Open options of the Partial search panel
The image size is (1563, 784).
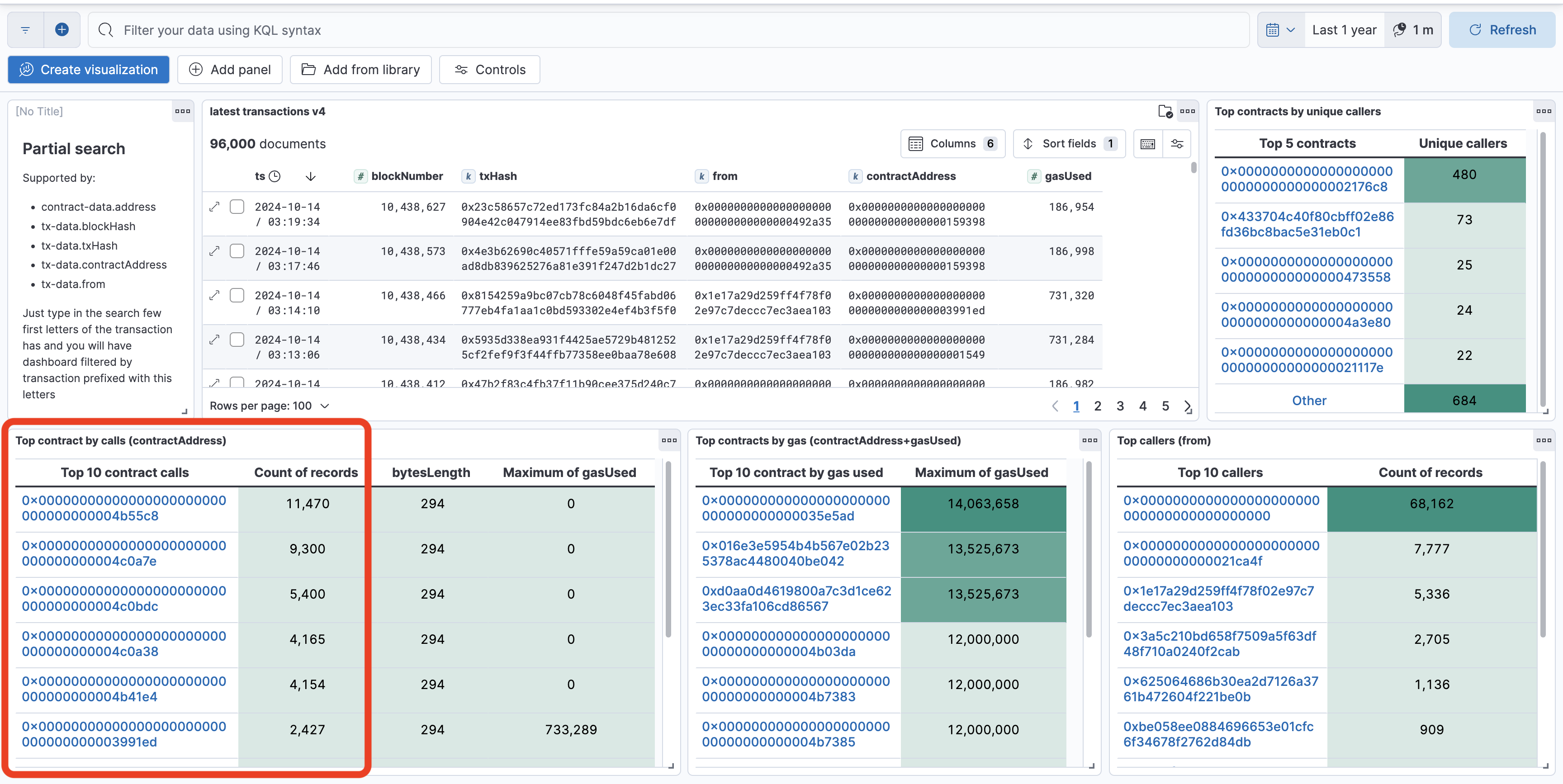pyautogui.click(x=183, y=111)
